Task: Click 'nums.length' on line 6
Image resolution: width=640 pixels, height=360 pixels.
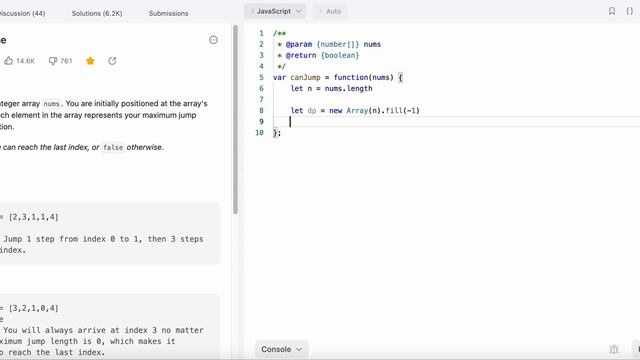Action: pos(349,89)
